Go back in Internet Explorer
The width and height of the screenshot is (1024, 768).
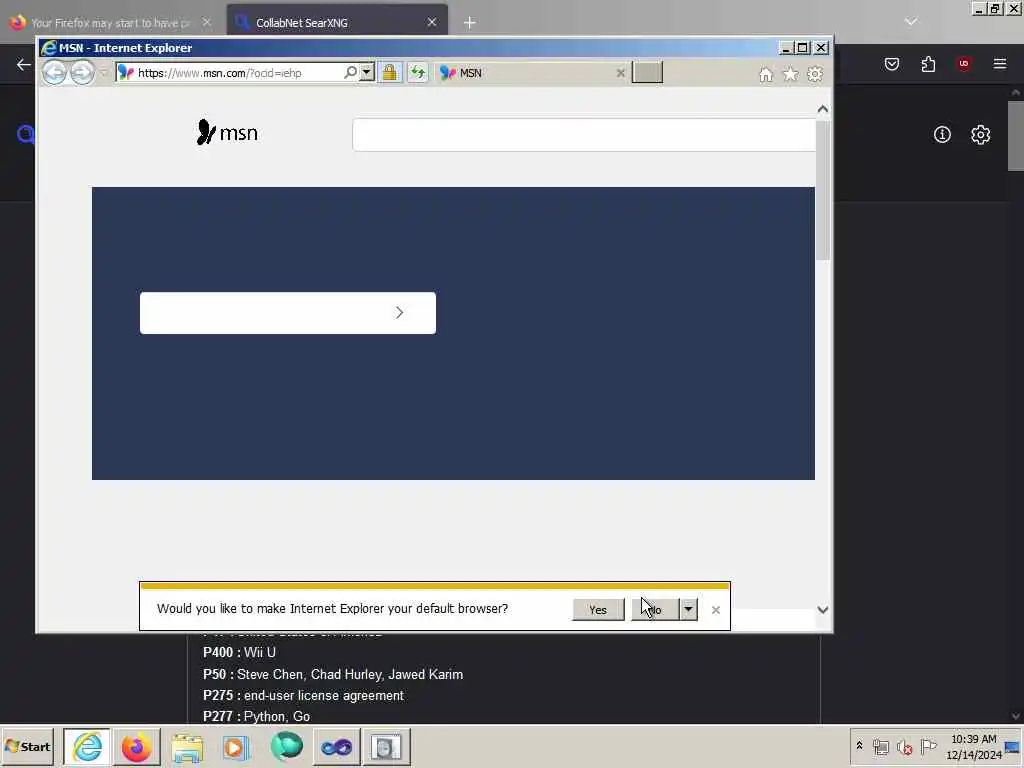point(54,72)
